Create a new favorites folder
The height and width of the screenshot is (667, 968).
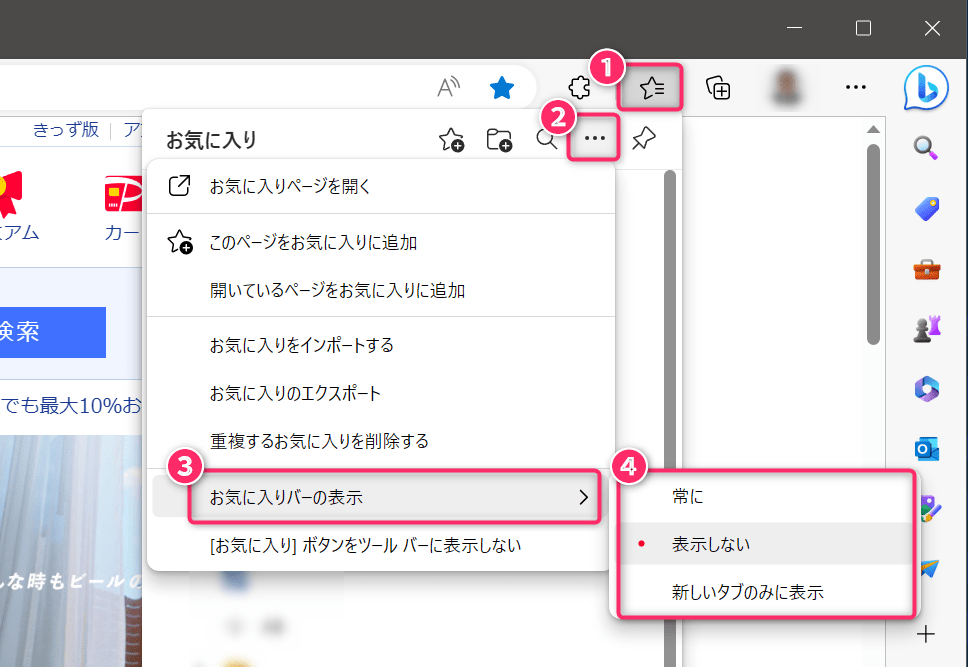coord(499,140)
